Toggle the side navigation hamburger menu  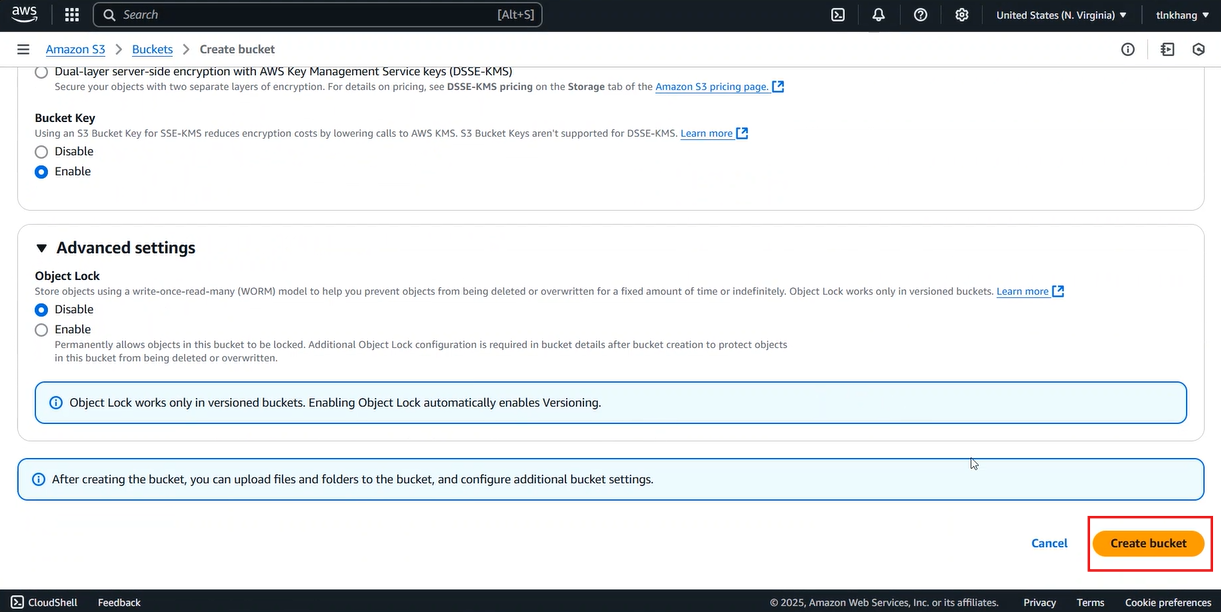point(23,49)
